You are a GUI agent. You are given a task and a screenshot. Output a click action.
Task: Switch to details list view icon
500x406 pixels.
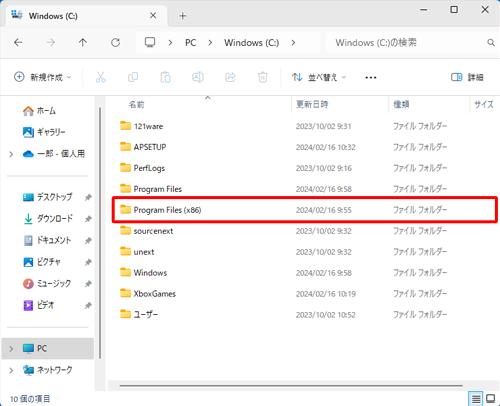point(476,398)
